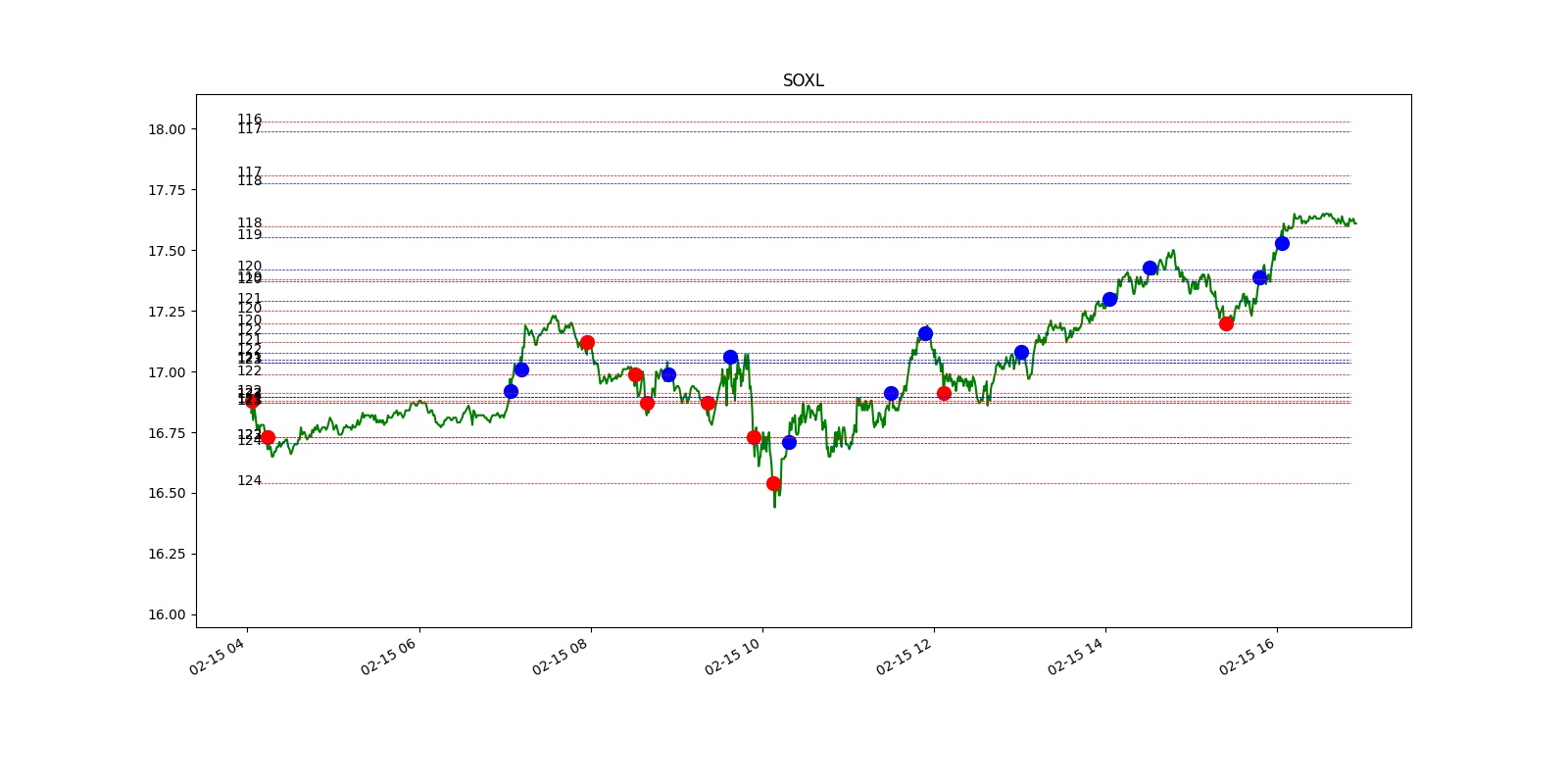
Task: Click the 02-15 12 x-axis label
Action: pyautogui.click(x=905, y=656)
